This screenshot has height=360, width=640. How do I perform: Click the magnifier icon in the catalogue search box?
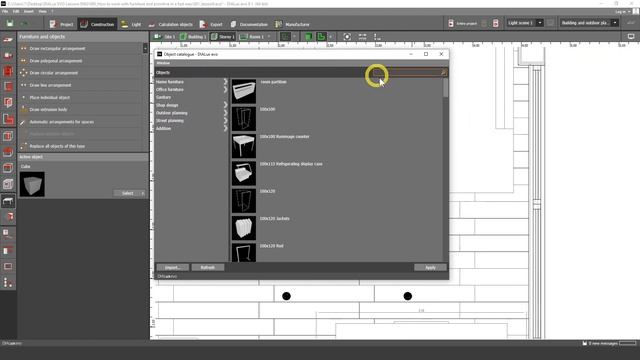pyautogui.click(x=443, y=73)
